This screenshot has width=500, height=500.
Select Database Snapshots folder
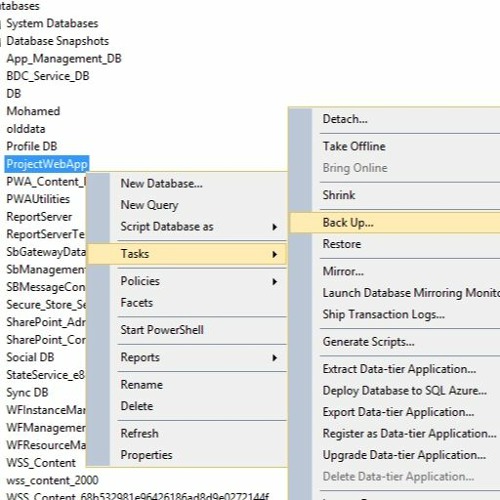tap(57, 41)
